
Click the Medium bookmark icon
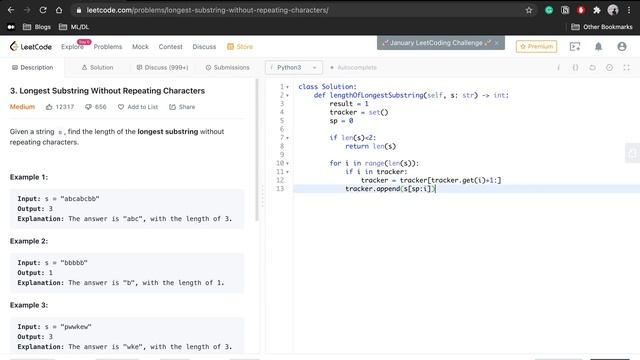(x=11, y=27)
